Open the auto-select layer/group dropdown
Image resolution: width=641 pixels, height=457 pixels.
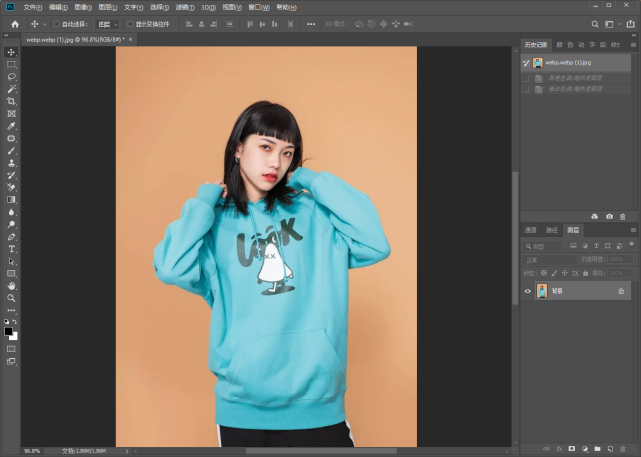(x=107, y=25)
